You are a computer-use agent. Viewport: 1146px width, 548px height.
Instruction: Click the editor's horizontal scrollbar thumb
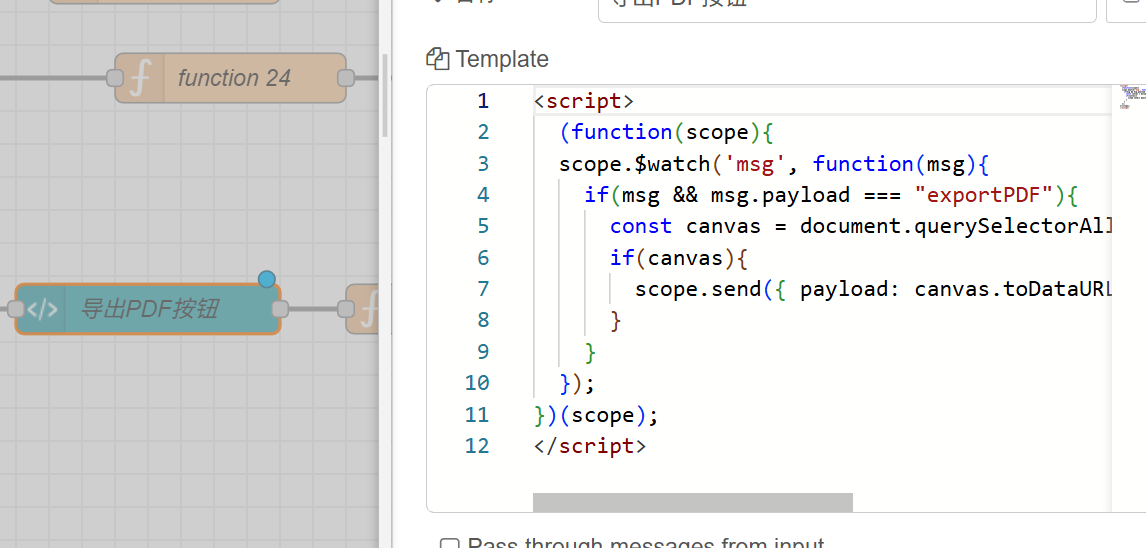tap(692, 502)
